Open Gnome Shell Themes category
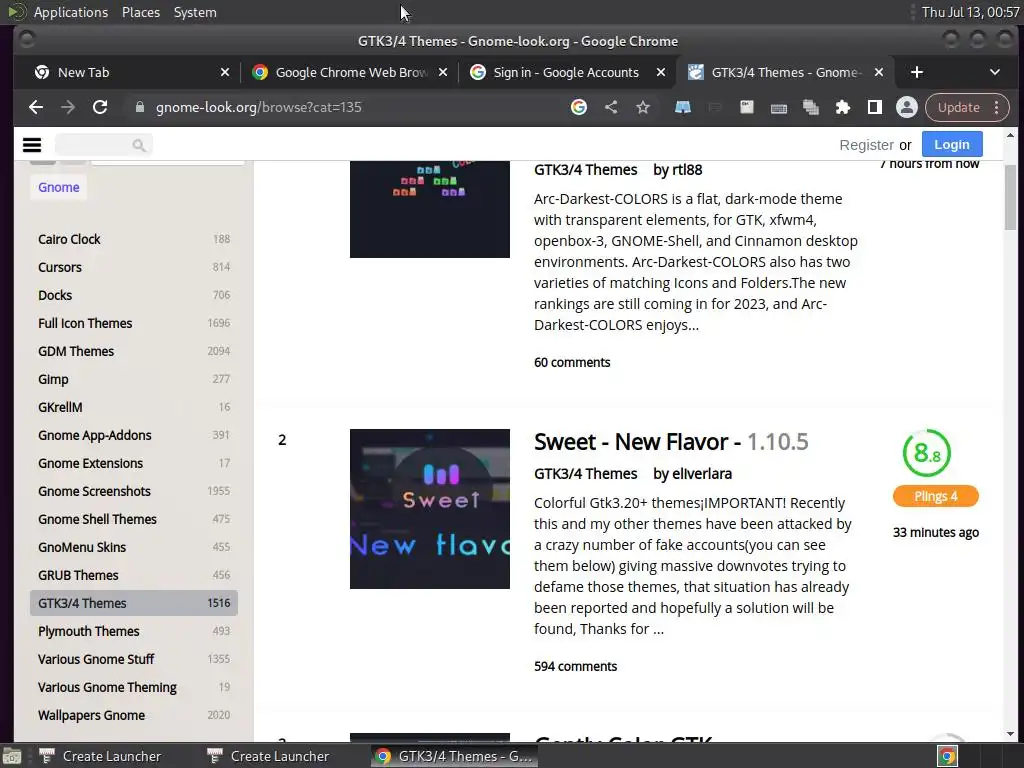Viewport: 1024px width, 768px height. click(134, 520)
